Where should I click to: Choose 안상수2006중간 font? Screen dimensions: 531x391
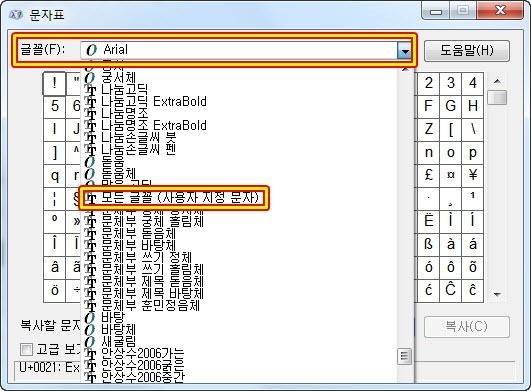[x=143, y=377]
